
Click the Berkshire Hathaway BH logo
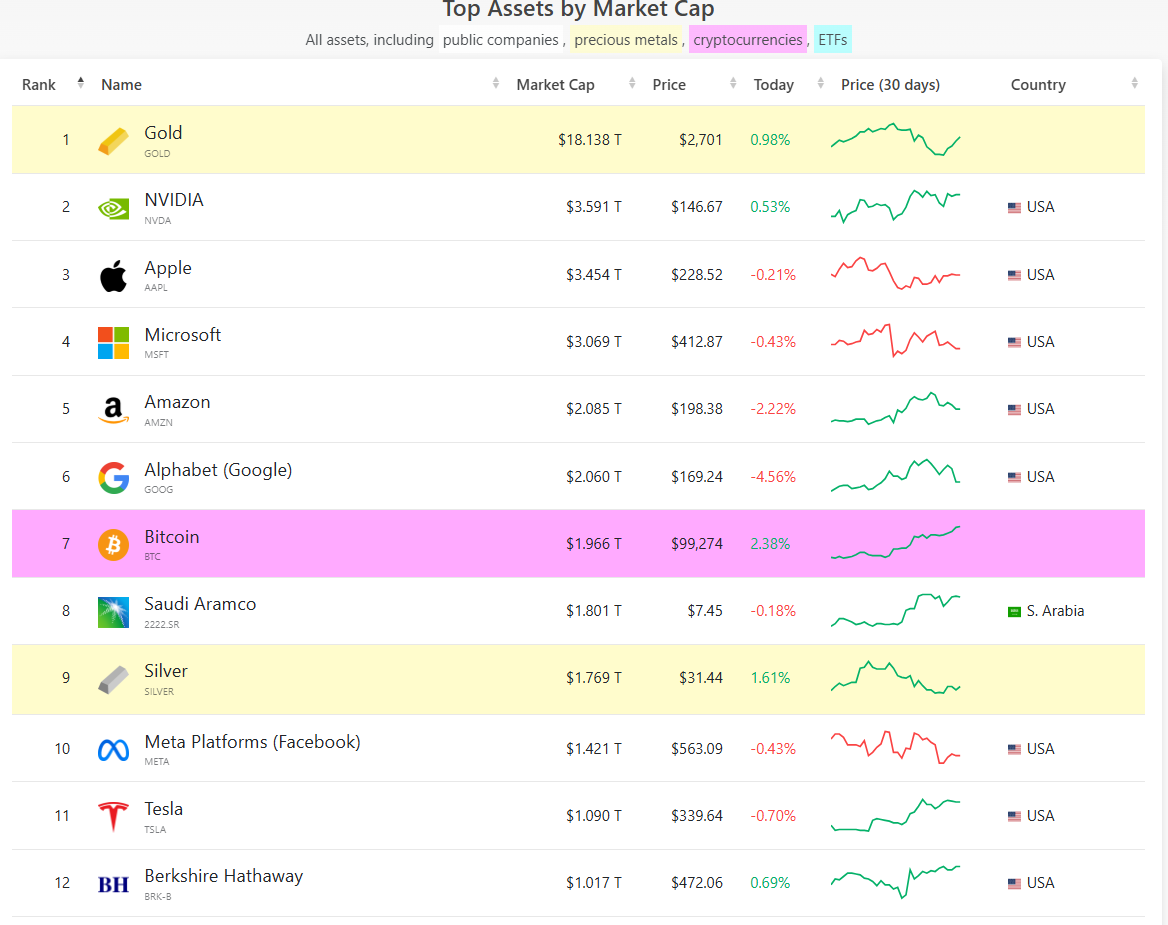tap(113, 885)
